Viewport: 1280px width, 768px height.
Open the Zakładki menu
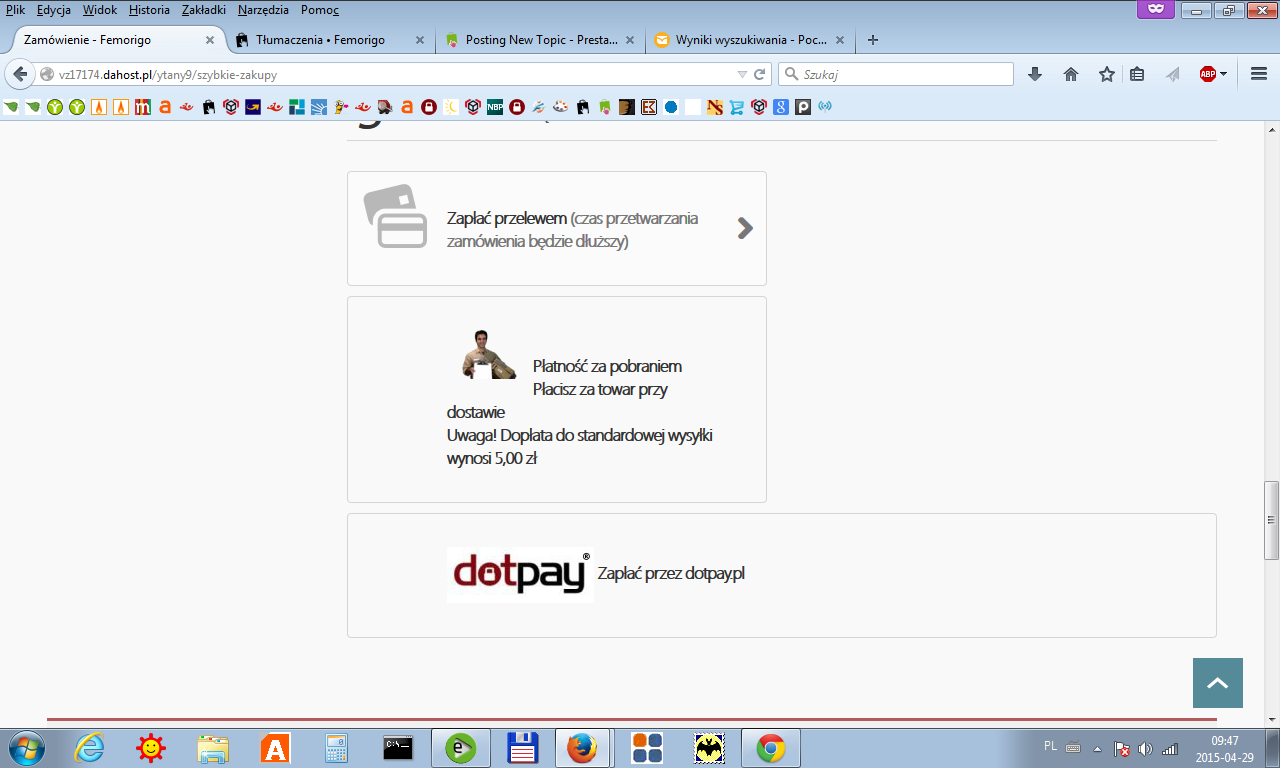pyautogui.click(x=205, y=10)
